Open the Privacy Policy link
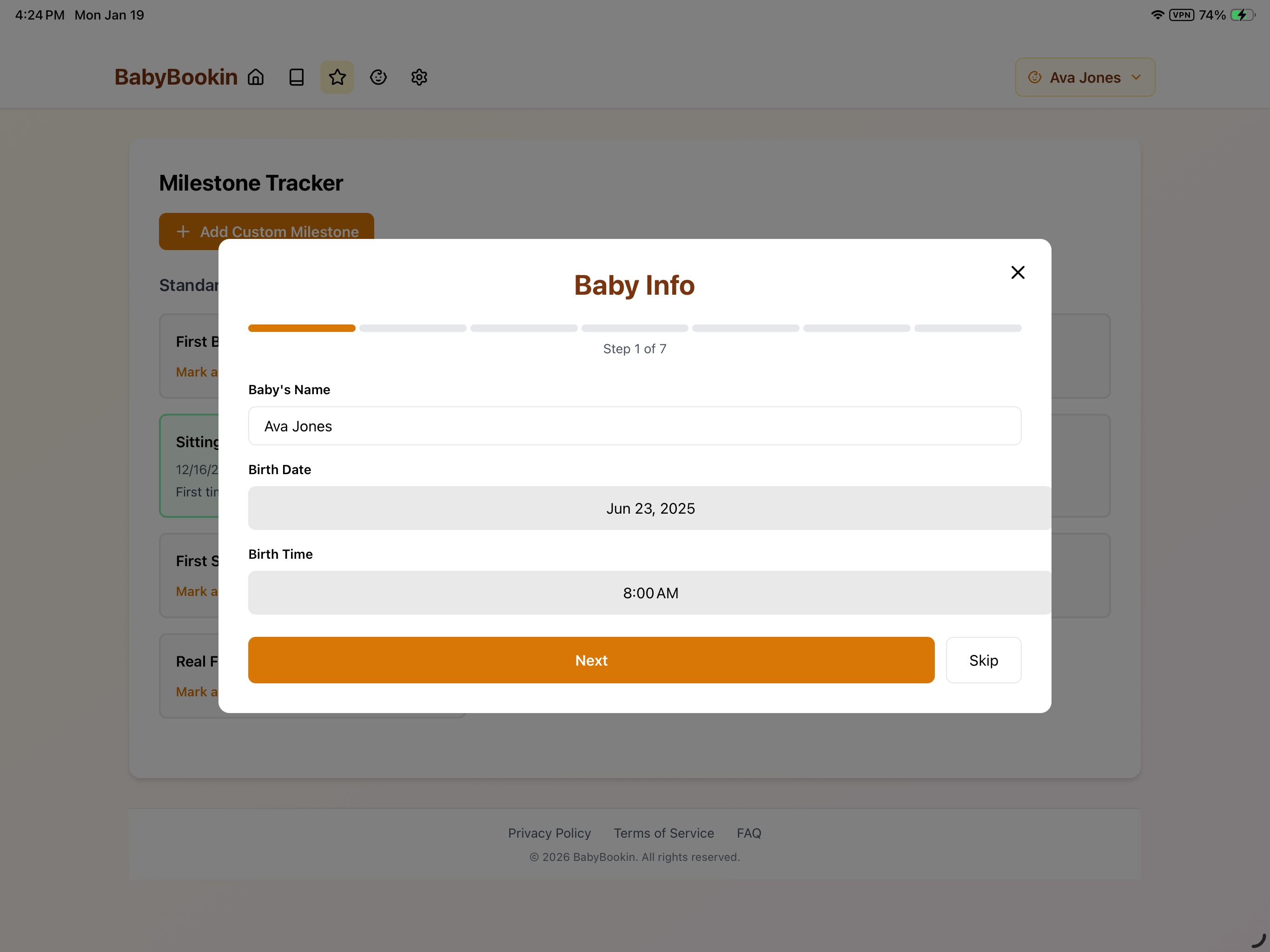 pyautogui.click(x=549, y=833)
